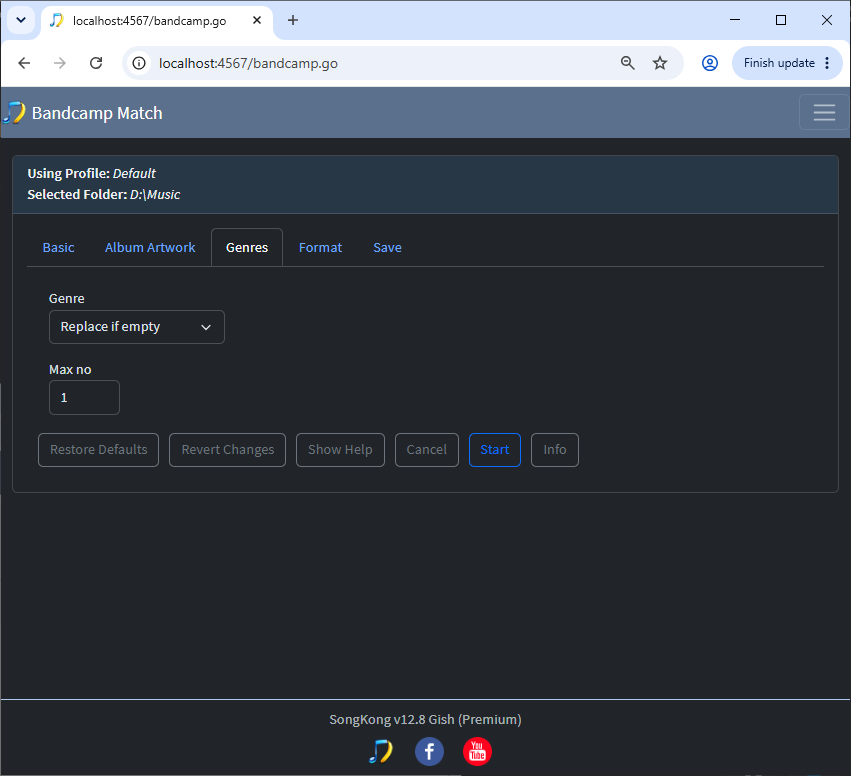Screen dimensions: 851x776
Task: Open the Facebook icon in the footer
Action: point(429,752)
